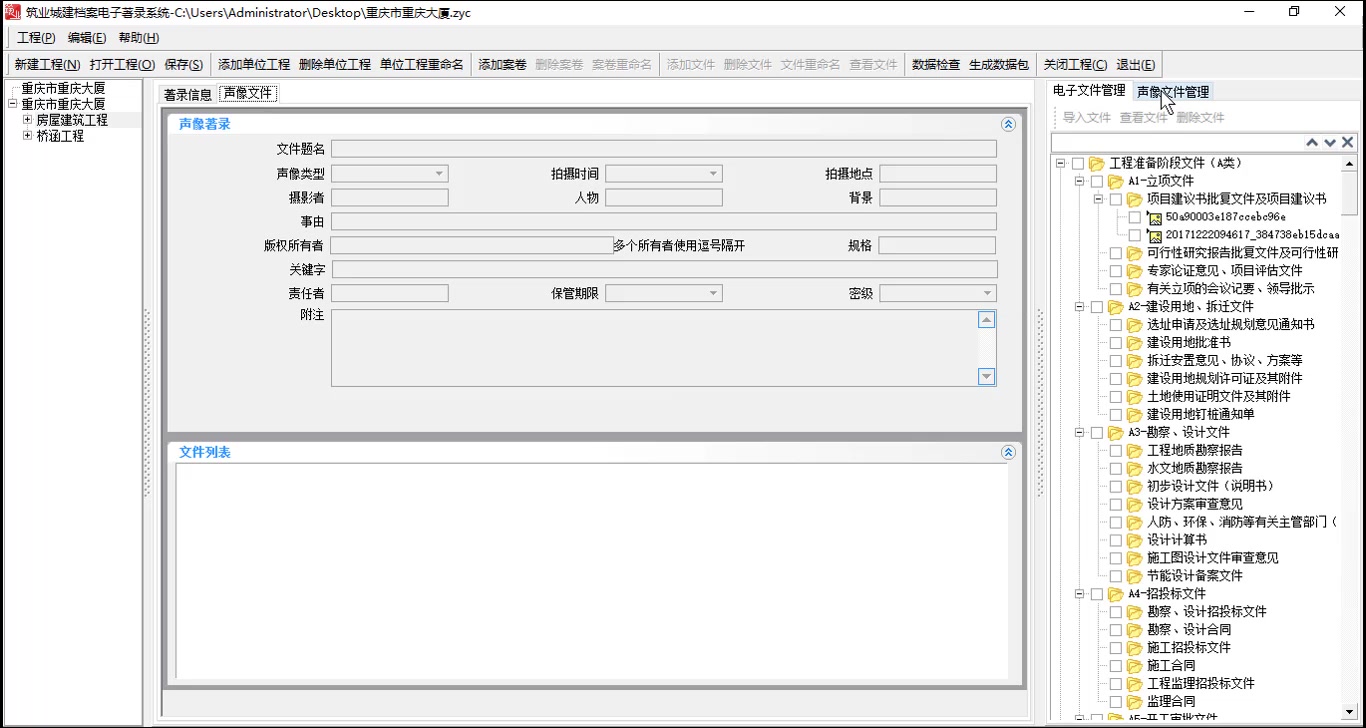
Task: Click the 生成数据包 toolbar button
Action: click(x=998, y=64)
